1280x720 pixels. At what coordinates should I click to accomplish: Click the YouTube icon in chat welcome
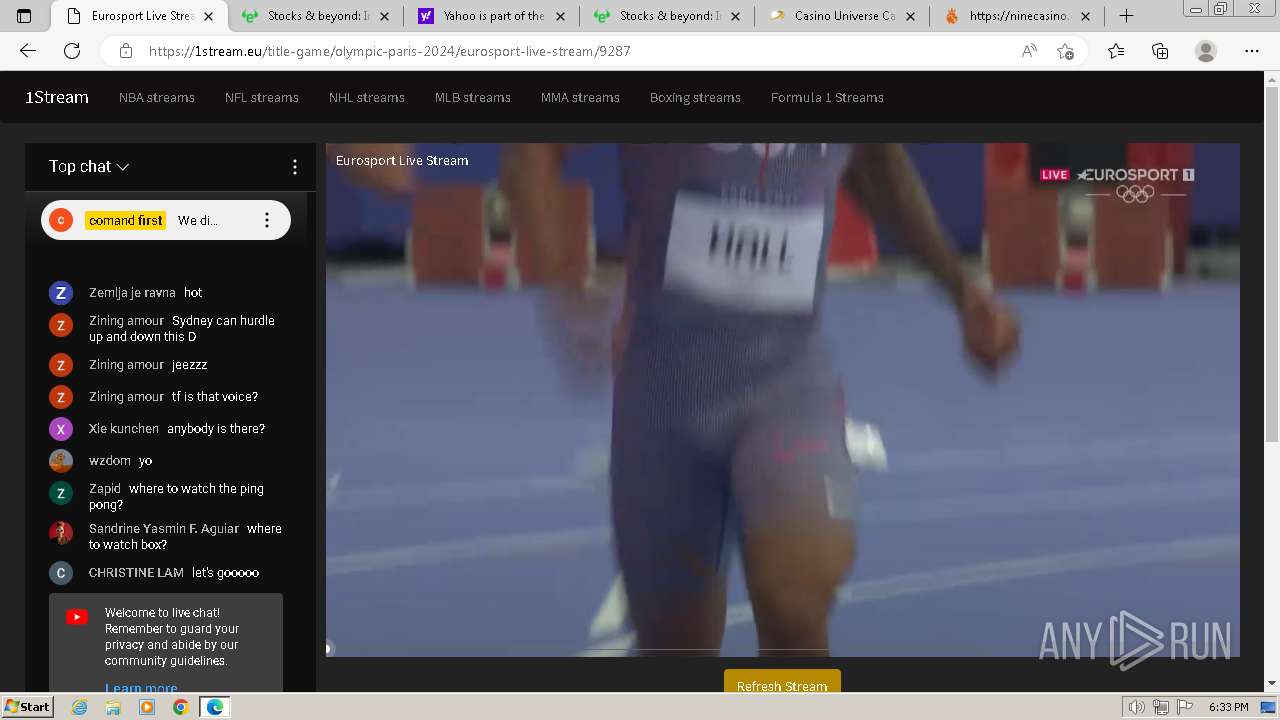coord(77,617)
